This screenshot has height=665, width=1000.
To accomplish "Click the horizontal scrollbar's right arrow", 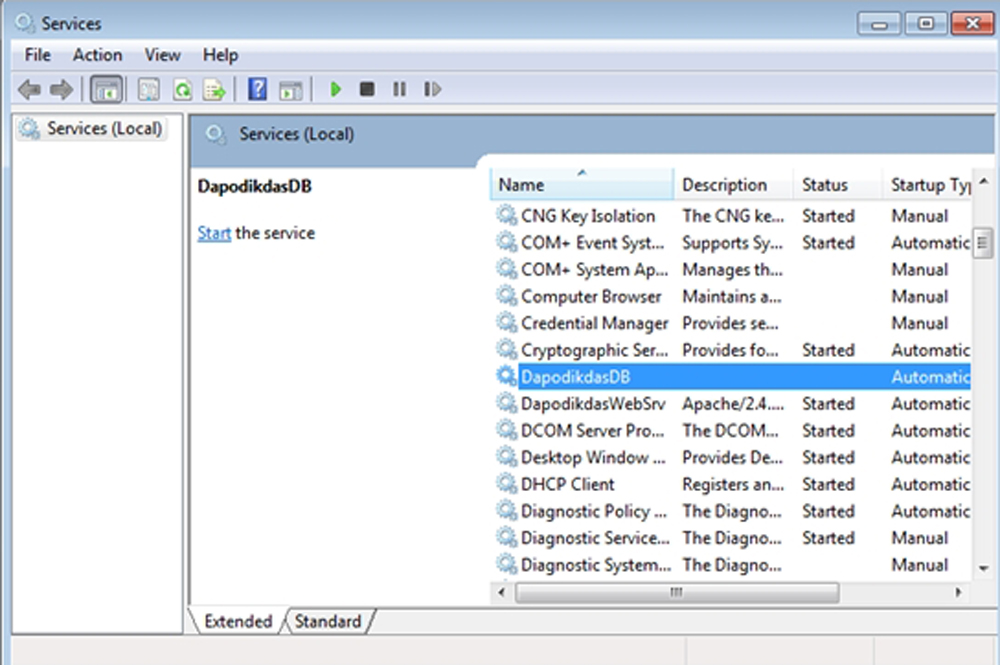I will (x=959, y=592).
